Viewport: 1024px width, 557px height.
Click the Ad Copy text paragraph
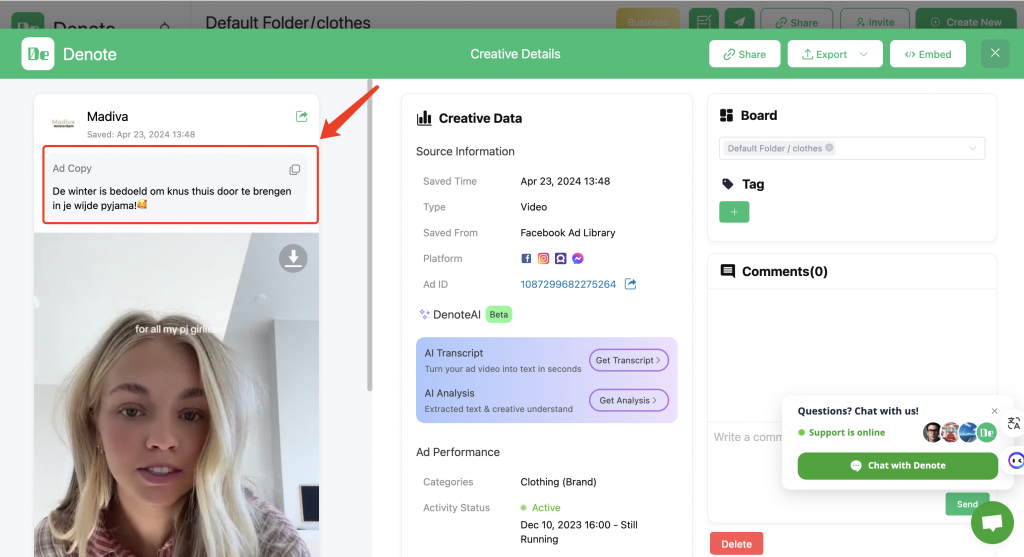pos(172,198)
